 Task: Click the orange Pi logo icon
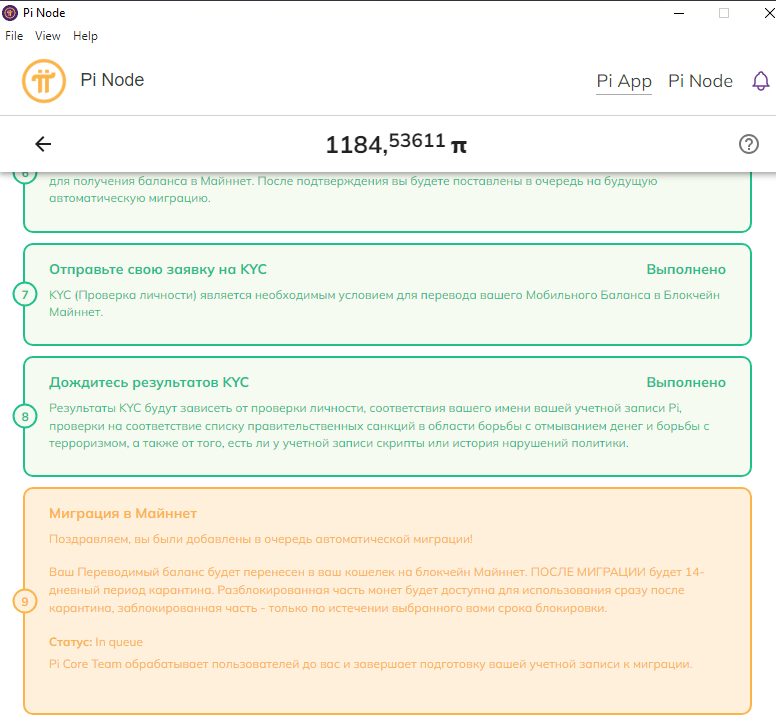click(44, 81)
